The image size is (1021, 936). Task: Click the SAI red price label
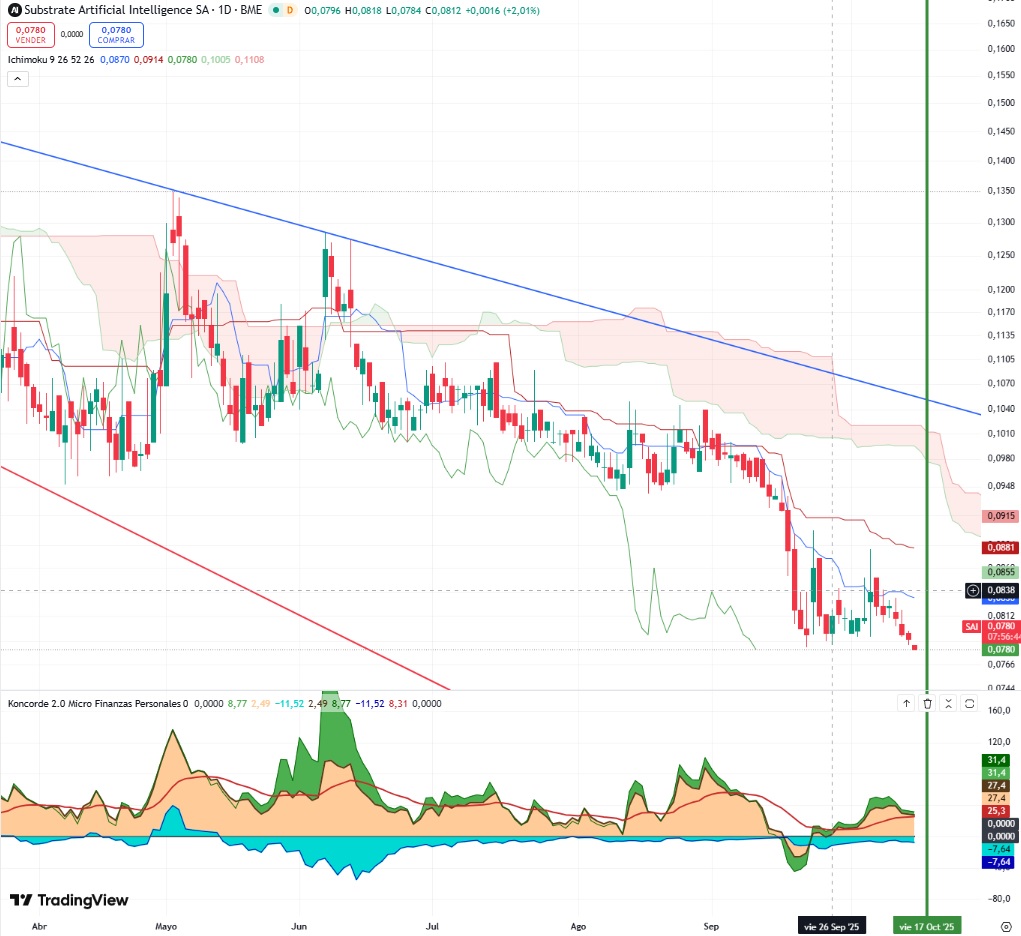972,627
